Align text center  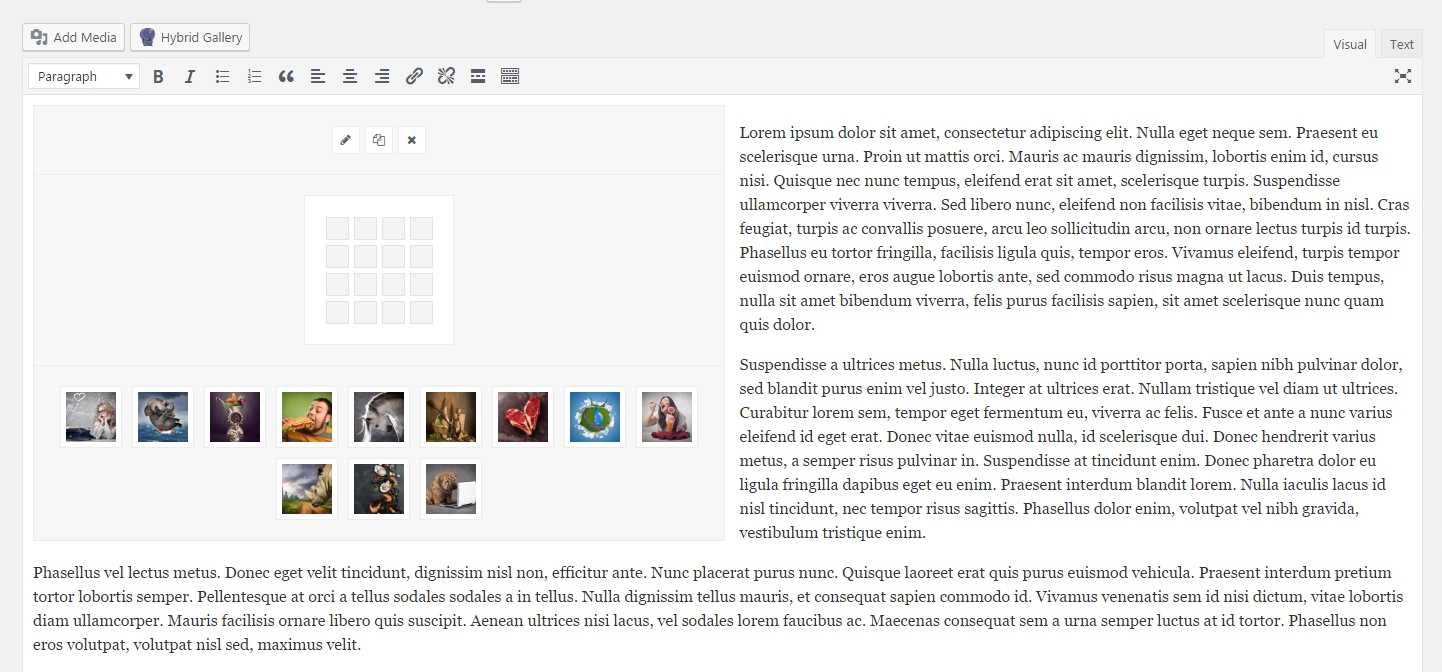coord(350,76)
